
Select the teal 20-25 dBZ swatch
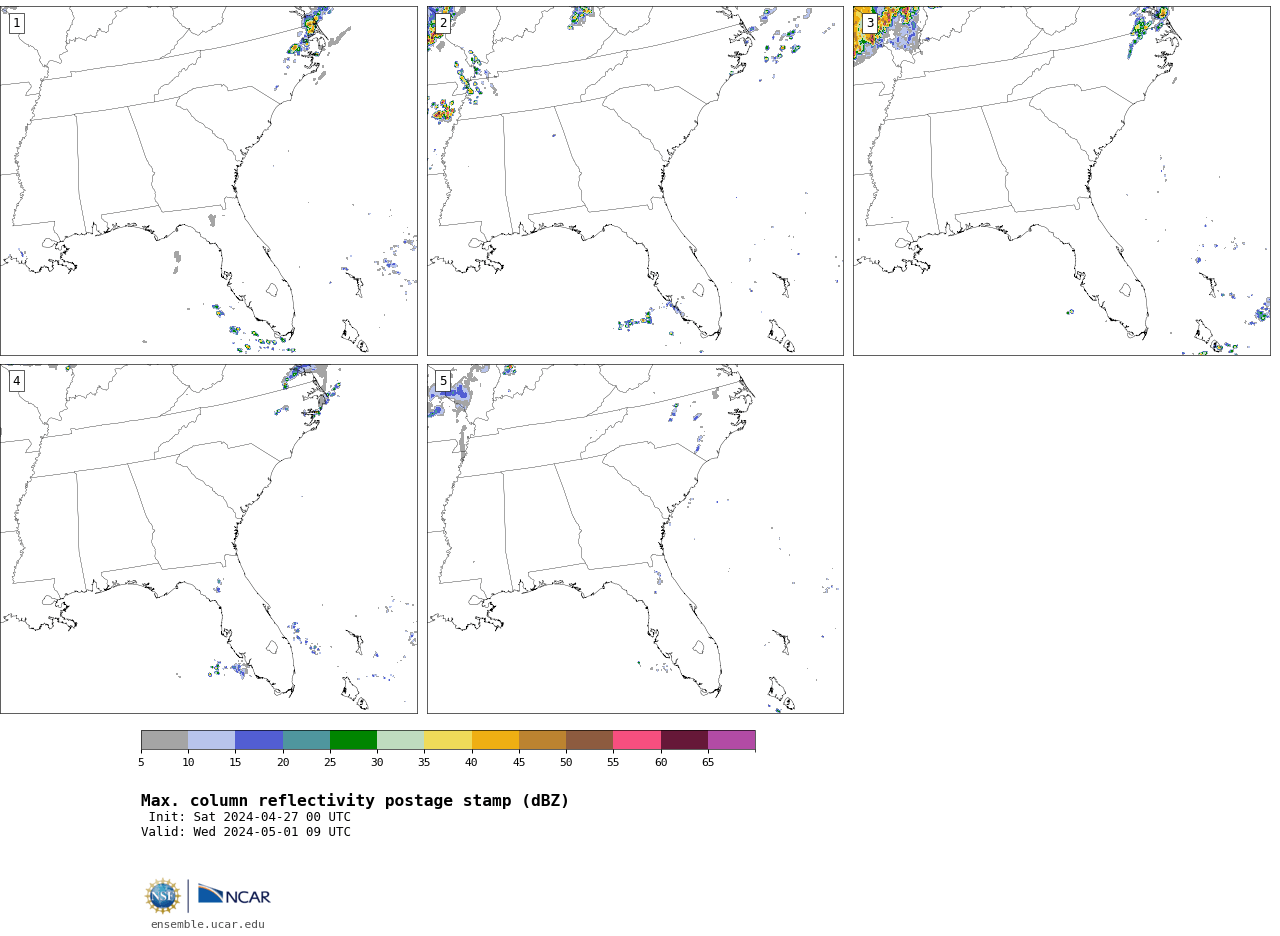(306, 740)
